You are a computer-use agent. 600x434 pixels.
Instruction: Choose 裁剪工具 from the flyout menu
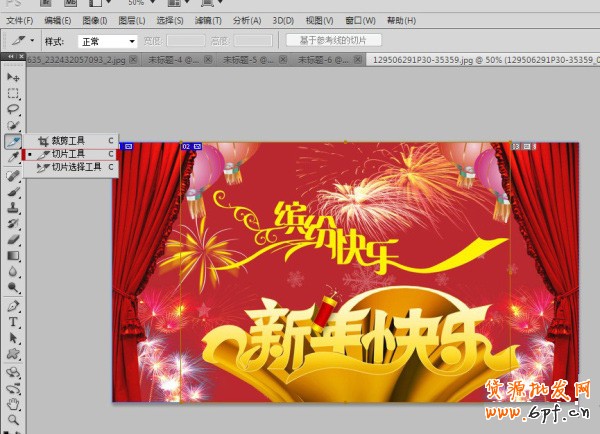pyautogui.click(x=68, y=141)
